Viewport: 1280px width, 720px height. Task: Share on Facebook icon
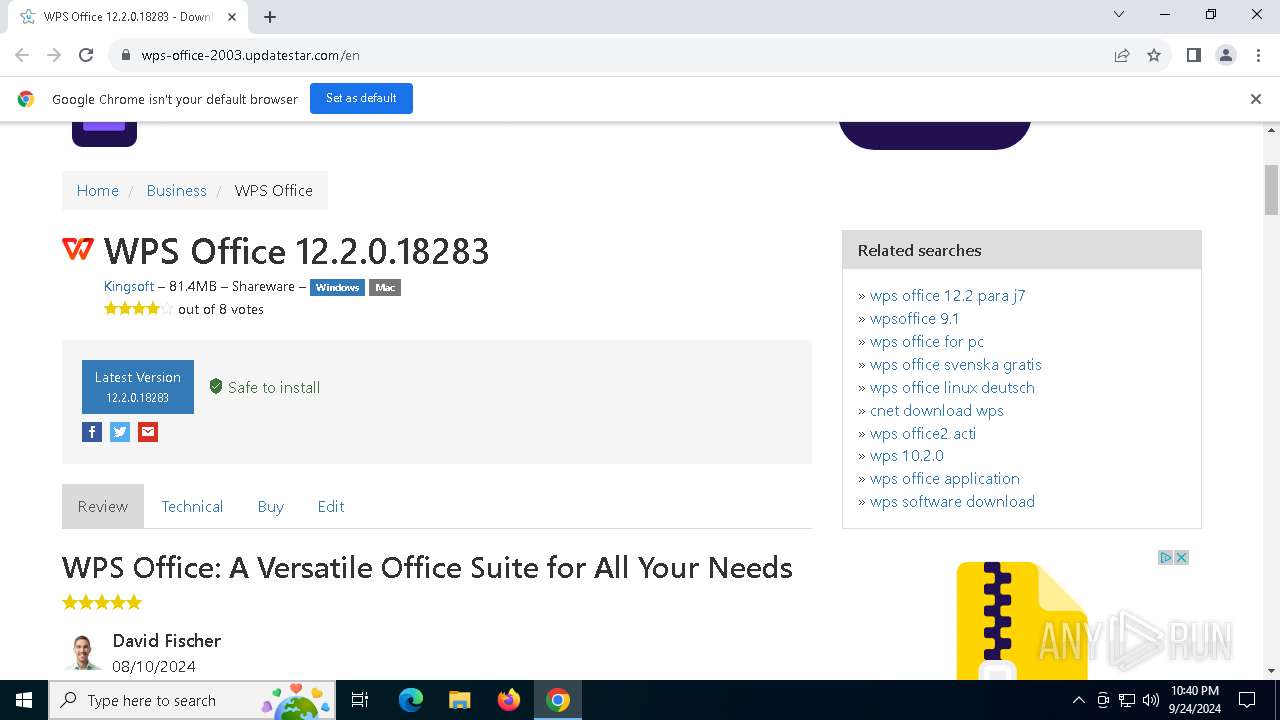pos(92,432)
